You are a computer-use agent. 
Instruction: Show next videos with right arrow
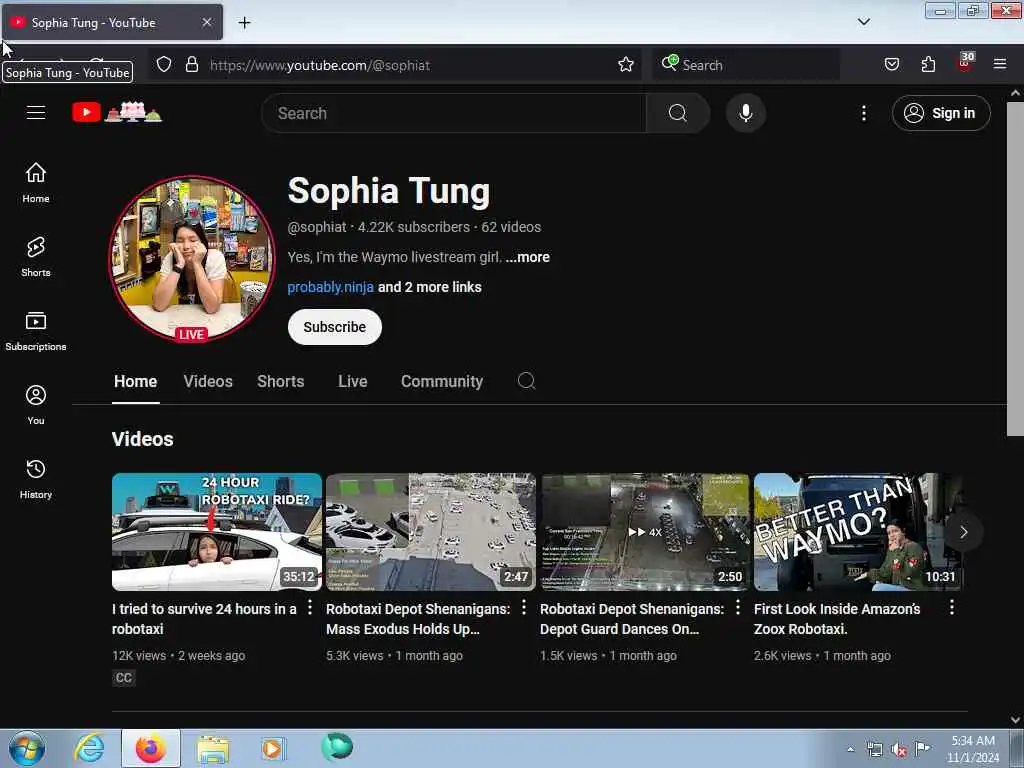tap(963, 532)
